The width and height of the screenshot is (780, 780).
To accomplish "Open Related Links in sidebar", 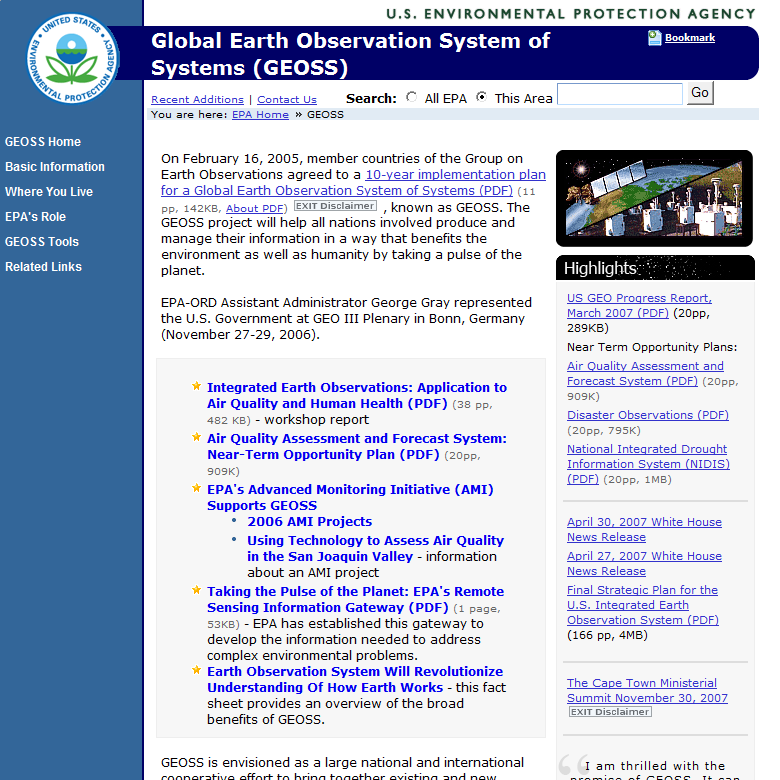I will [43, 267].
